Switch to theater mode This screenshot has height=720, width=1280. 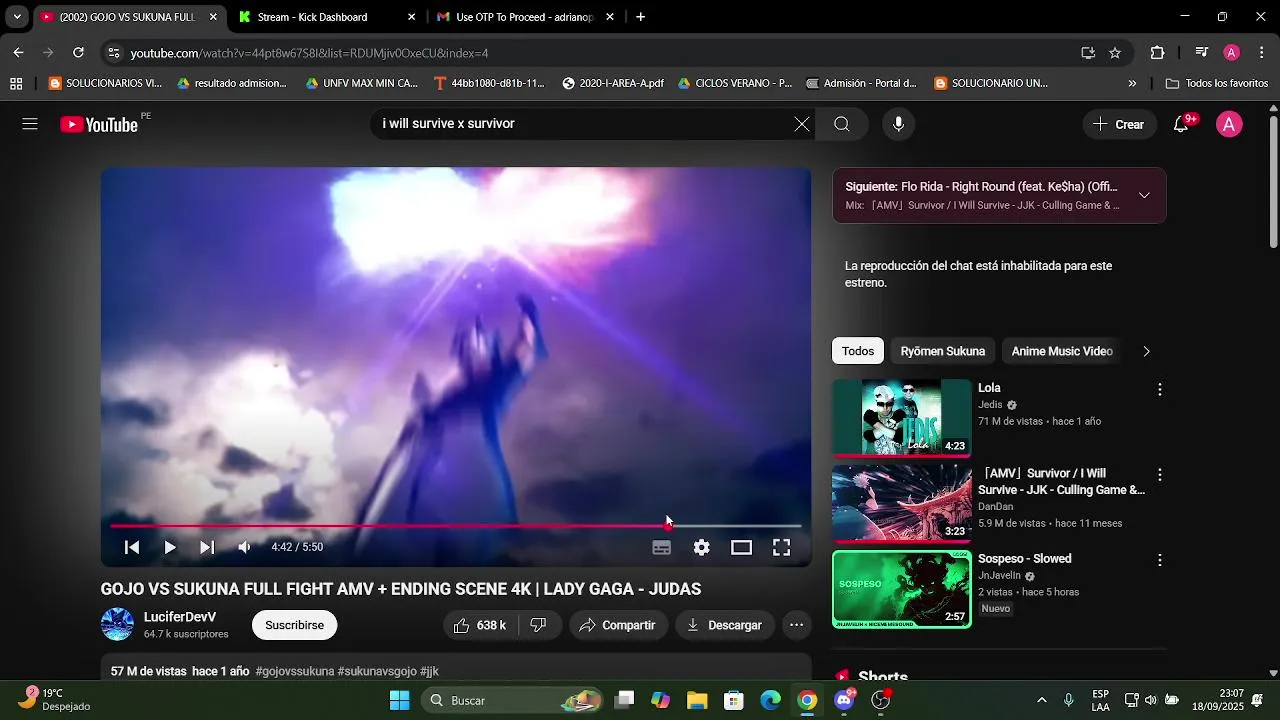741,547
